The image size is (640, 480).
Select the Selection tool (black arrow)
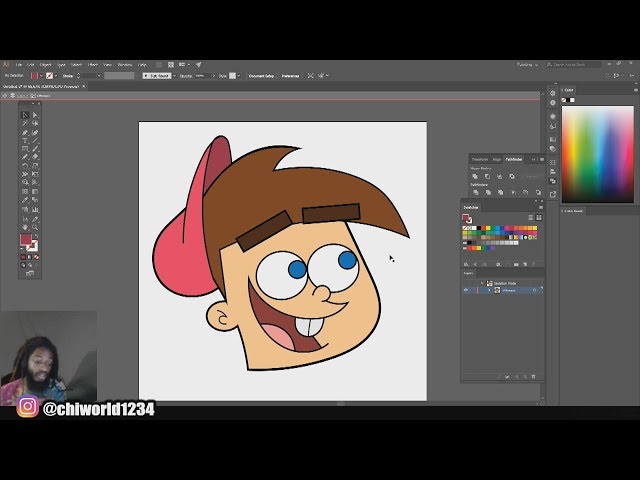tap(25, 115)
